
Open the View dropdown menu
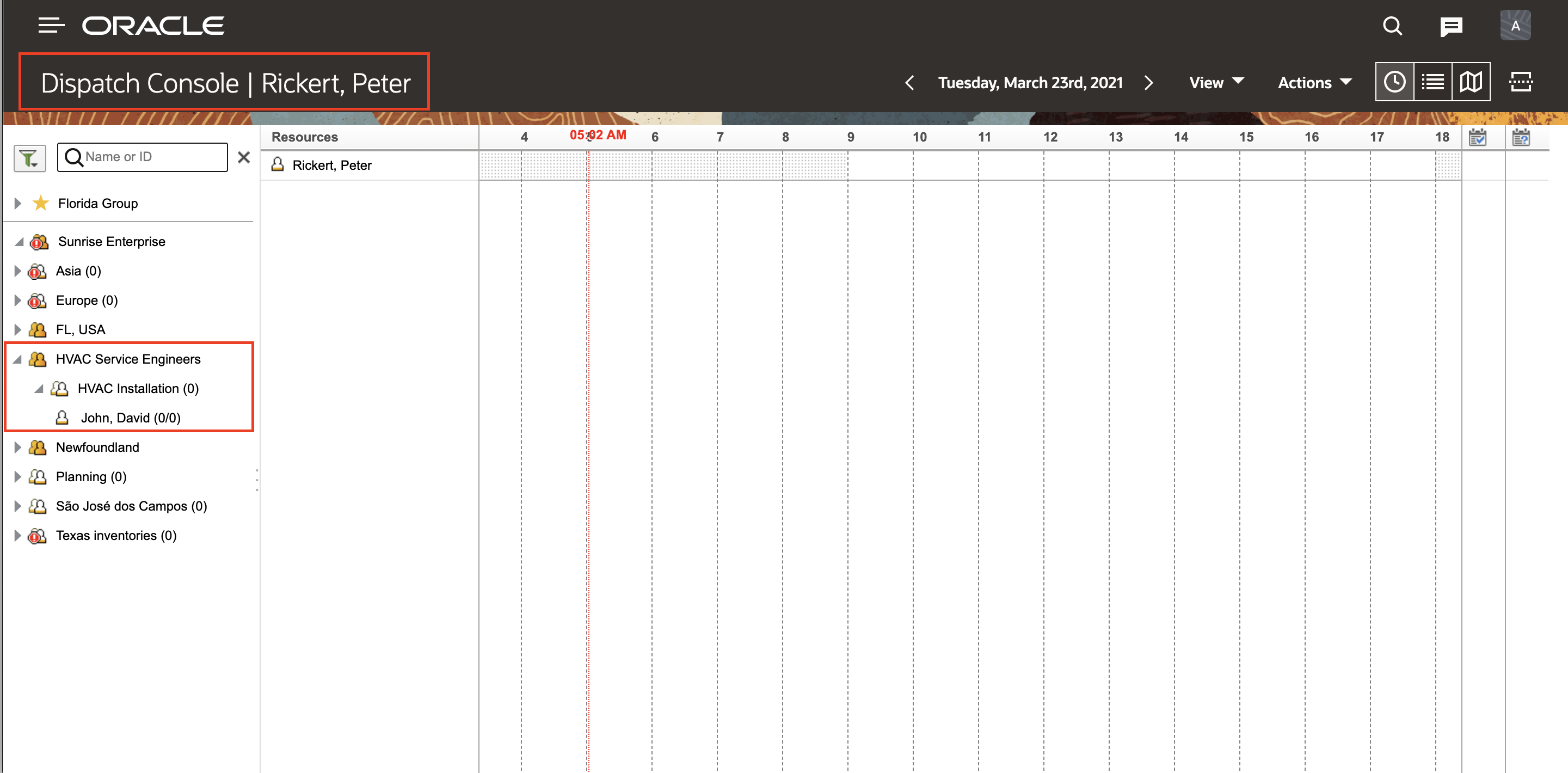coord(1216,83)
